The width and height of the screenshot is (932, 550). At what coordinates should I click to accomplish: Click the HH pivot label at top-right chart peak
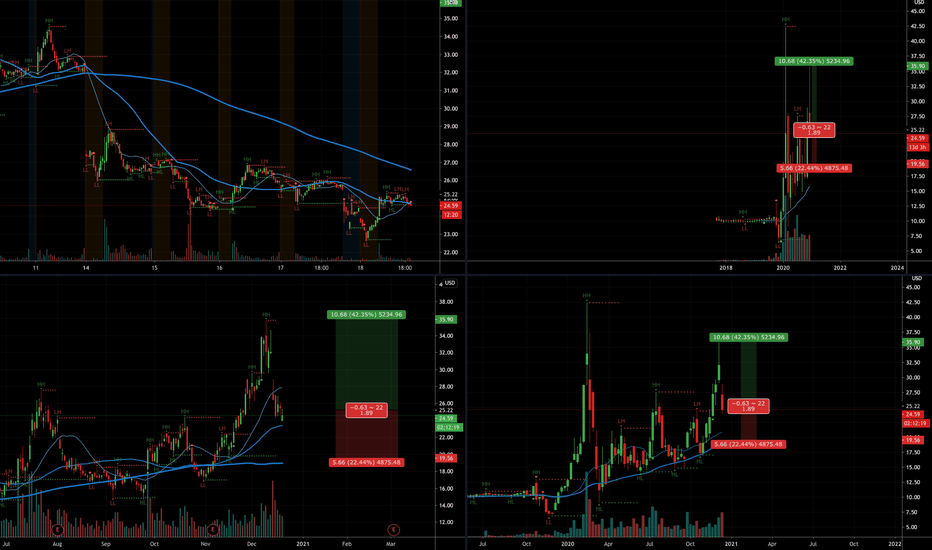click(x=786, y=20)
